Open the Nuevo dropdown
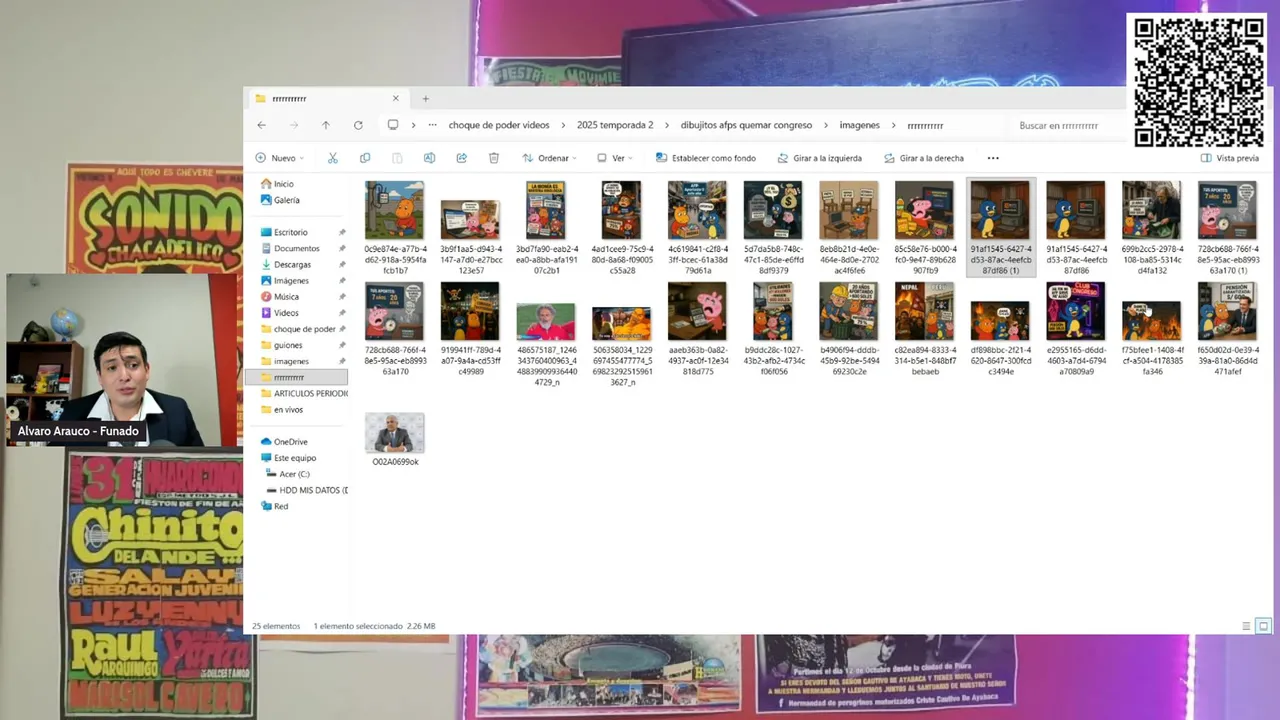1280x720 pixels. pyautogui.click(x=279, y=158)
